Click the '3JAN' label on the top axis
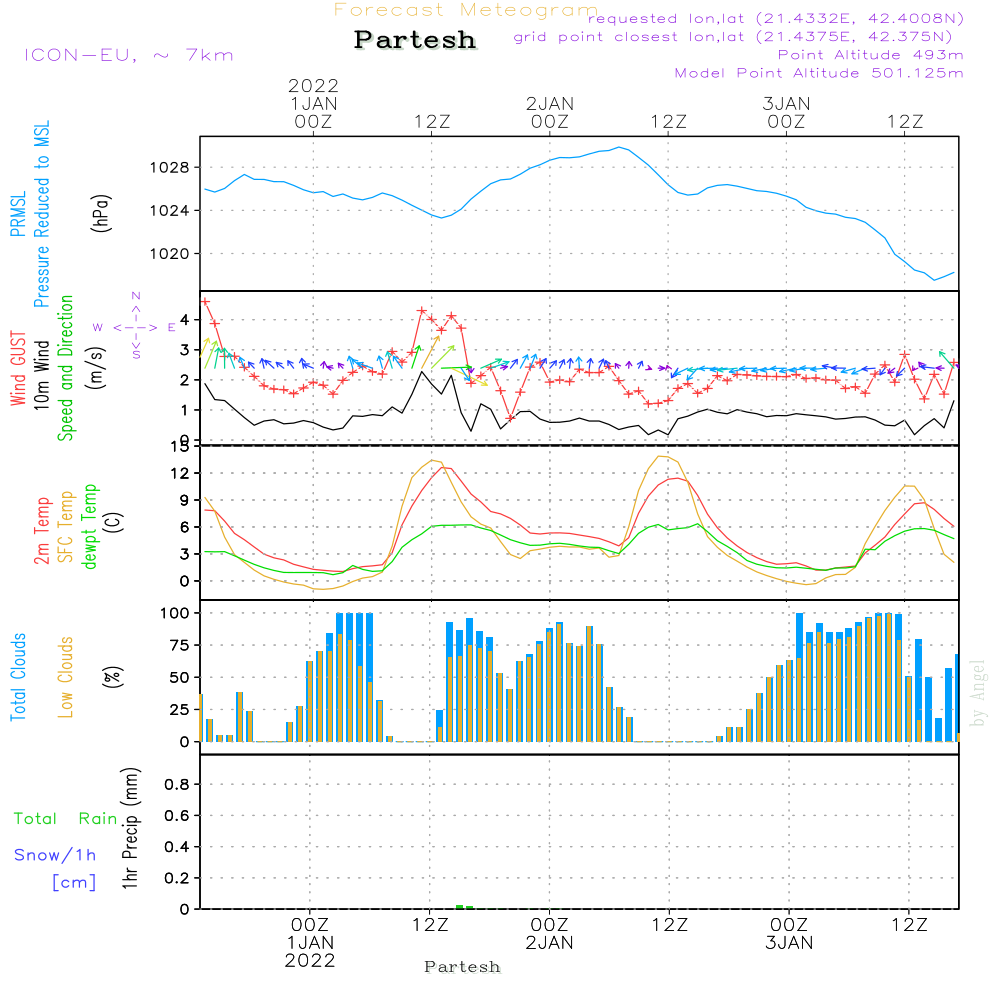 tap(786, 103)
